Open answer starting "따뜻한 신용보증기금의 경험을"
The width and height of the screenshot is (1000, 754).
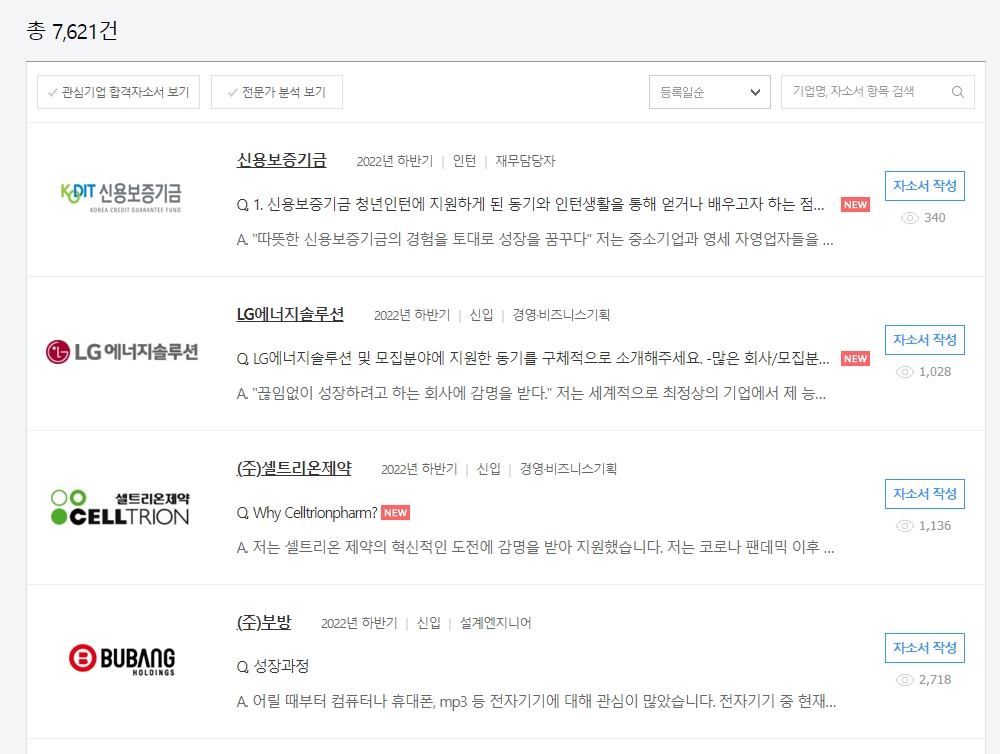point(535,239)
